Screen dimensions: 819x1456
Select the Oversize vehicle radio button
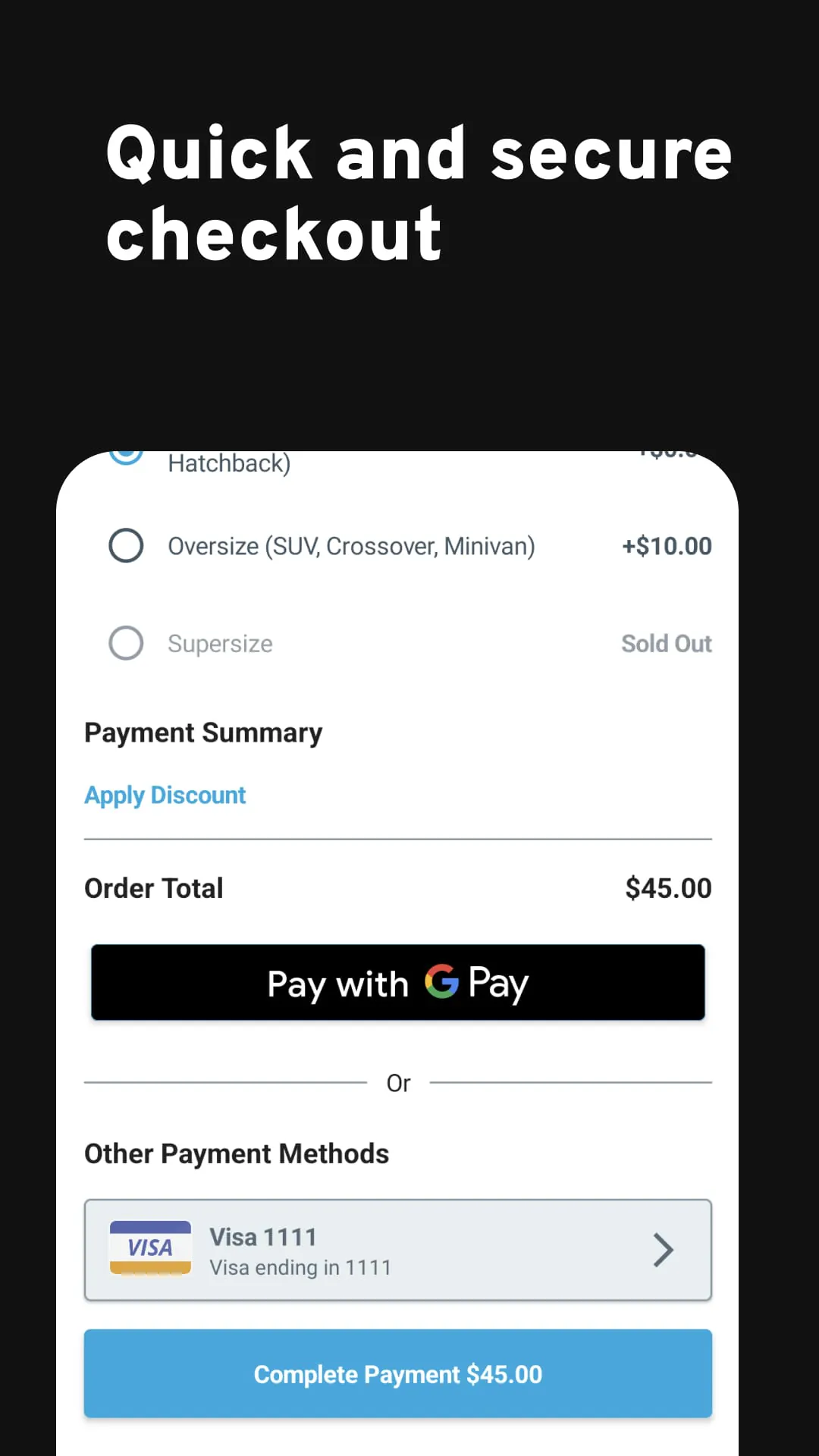click(126, 545)
